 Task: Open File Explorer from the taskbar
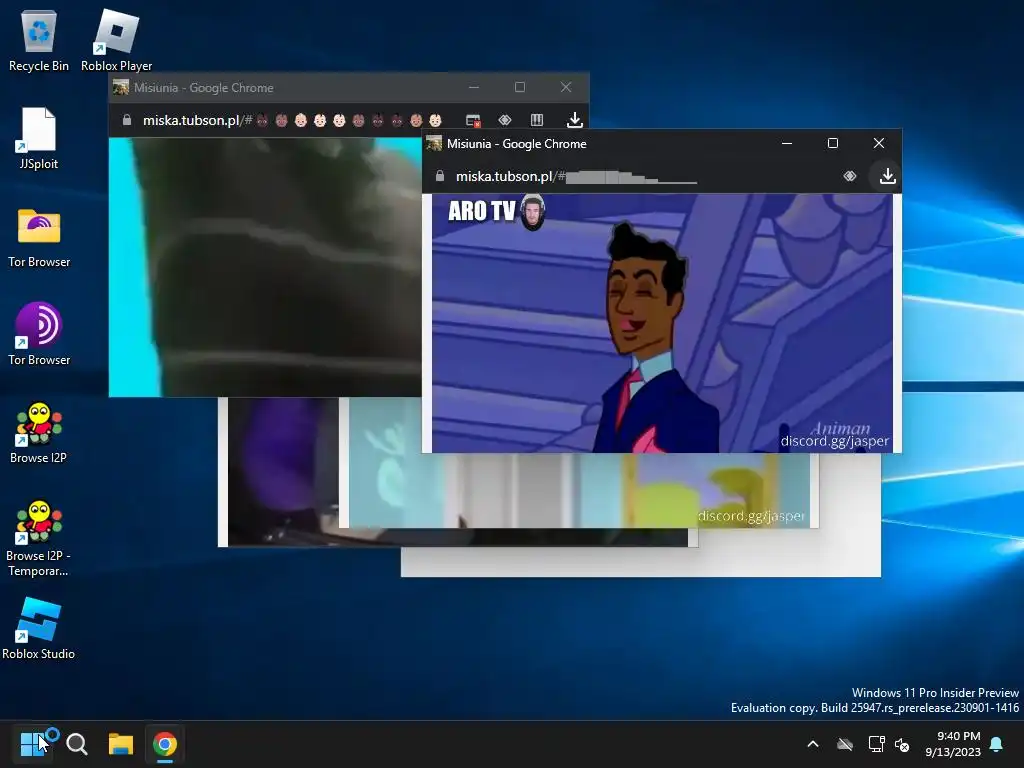click(121, 744)
